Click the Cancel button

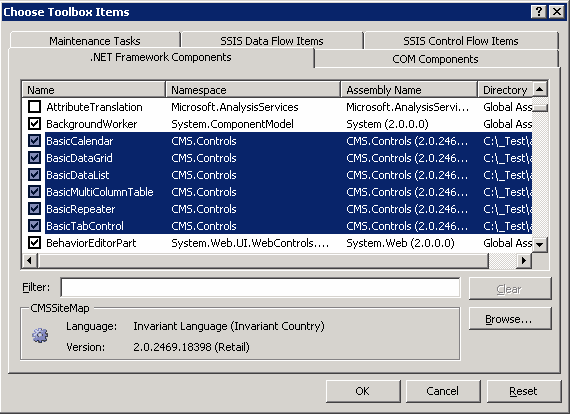click(x=443, y=391)
